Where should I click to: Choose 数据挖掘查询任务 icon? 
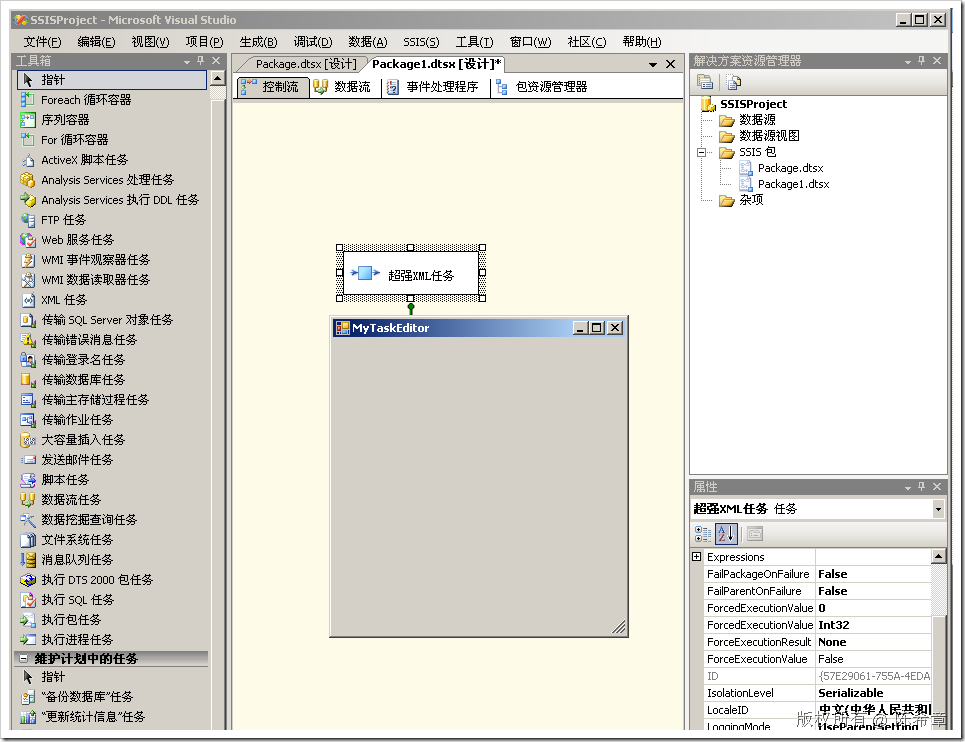[28, 520]
